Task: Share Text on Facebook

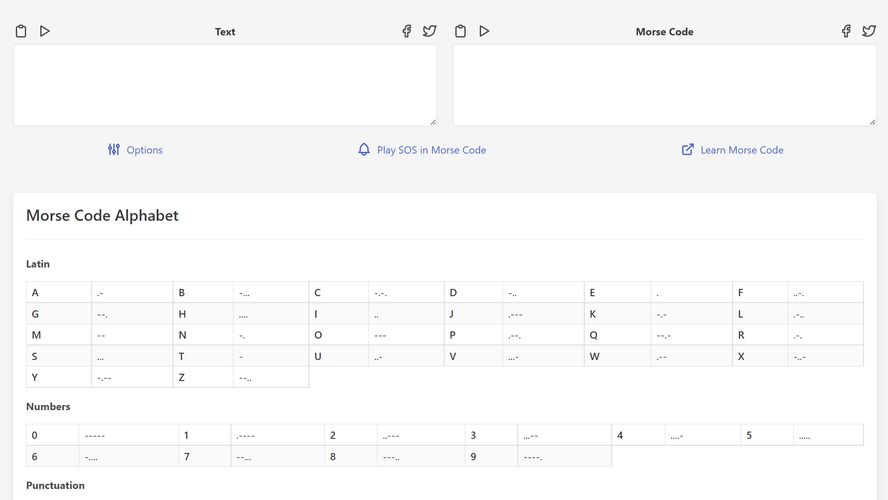Action: click(407, 31)
